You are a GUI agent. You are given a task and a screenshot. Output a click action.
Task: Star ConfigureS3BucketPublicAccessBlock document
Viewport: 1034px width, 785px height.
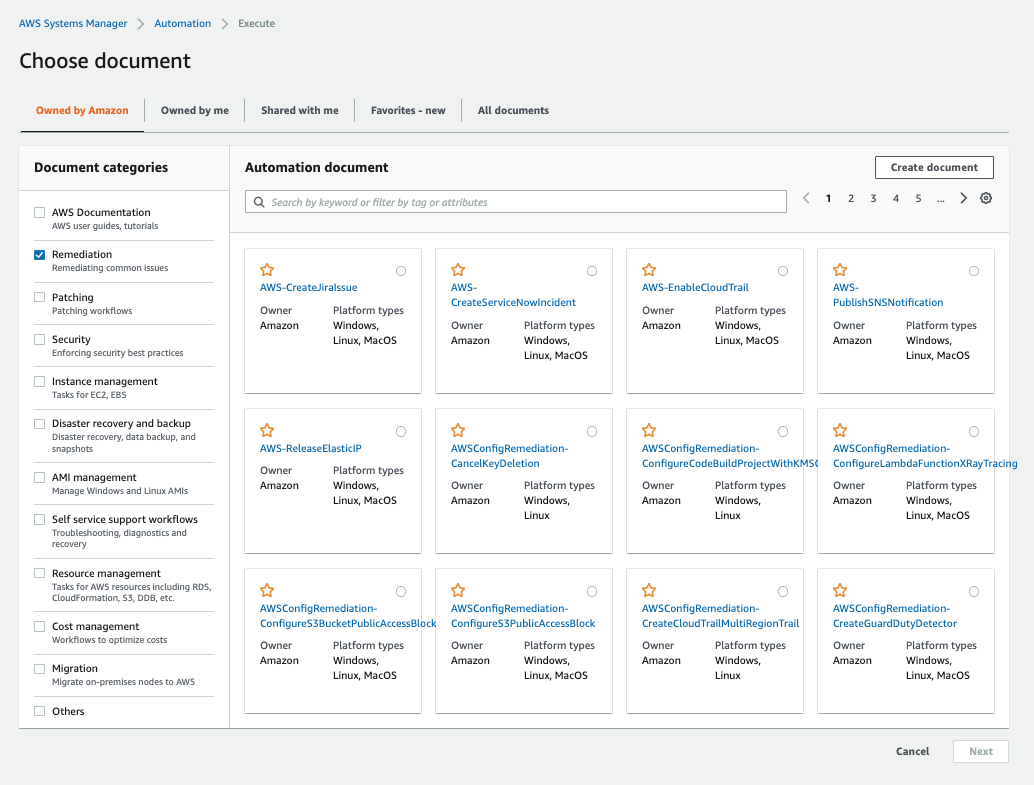click(x=267, y=590)
